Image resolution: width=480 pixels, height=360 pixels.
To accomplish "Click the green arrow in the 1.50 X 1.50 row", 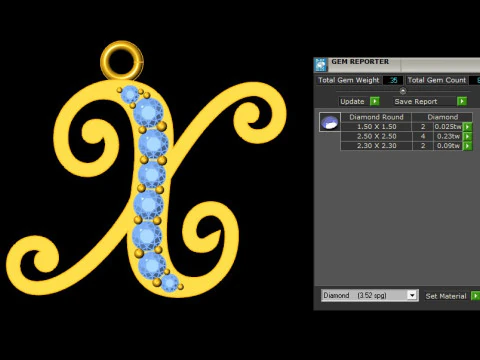I will (468, 127).
